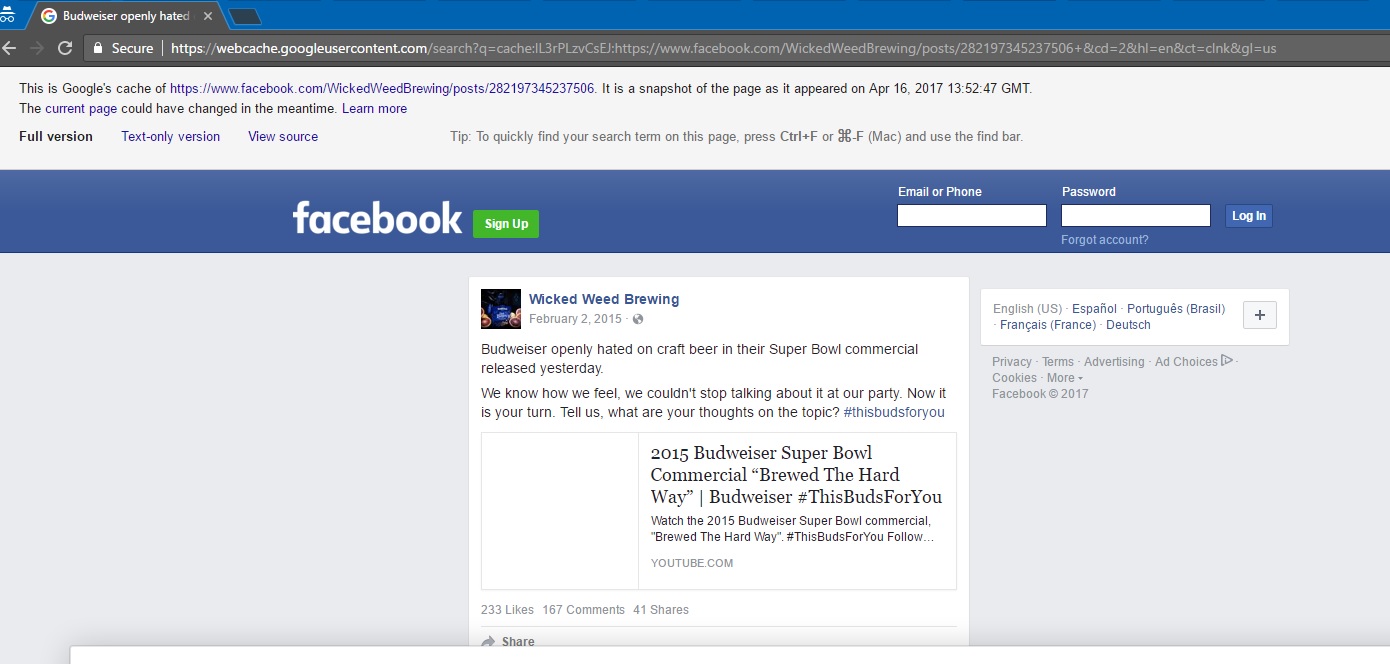Open Forgot account? link
1390x664 pixels.
click(x=1105, y=240)
